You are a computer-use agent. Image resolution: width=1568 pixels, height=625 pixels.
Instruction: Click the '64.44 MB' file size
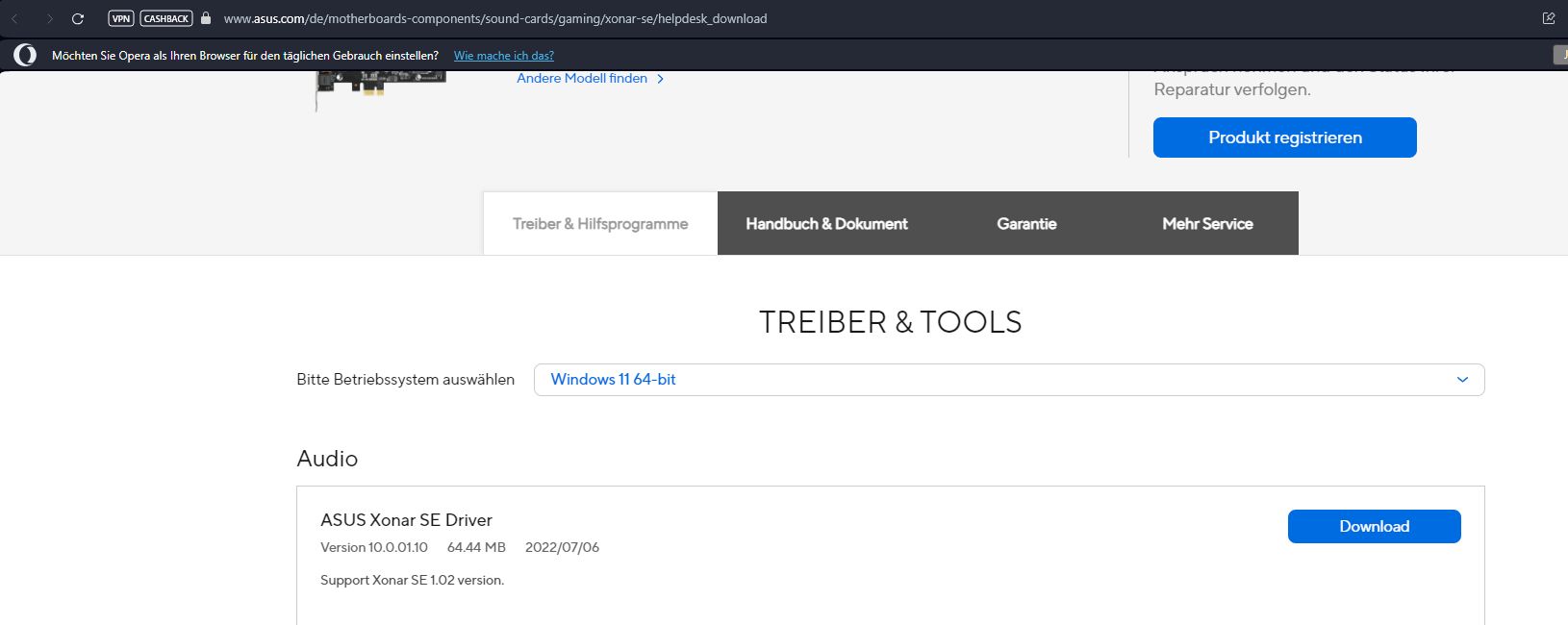[476, 548]
